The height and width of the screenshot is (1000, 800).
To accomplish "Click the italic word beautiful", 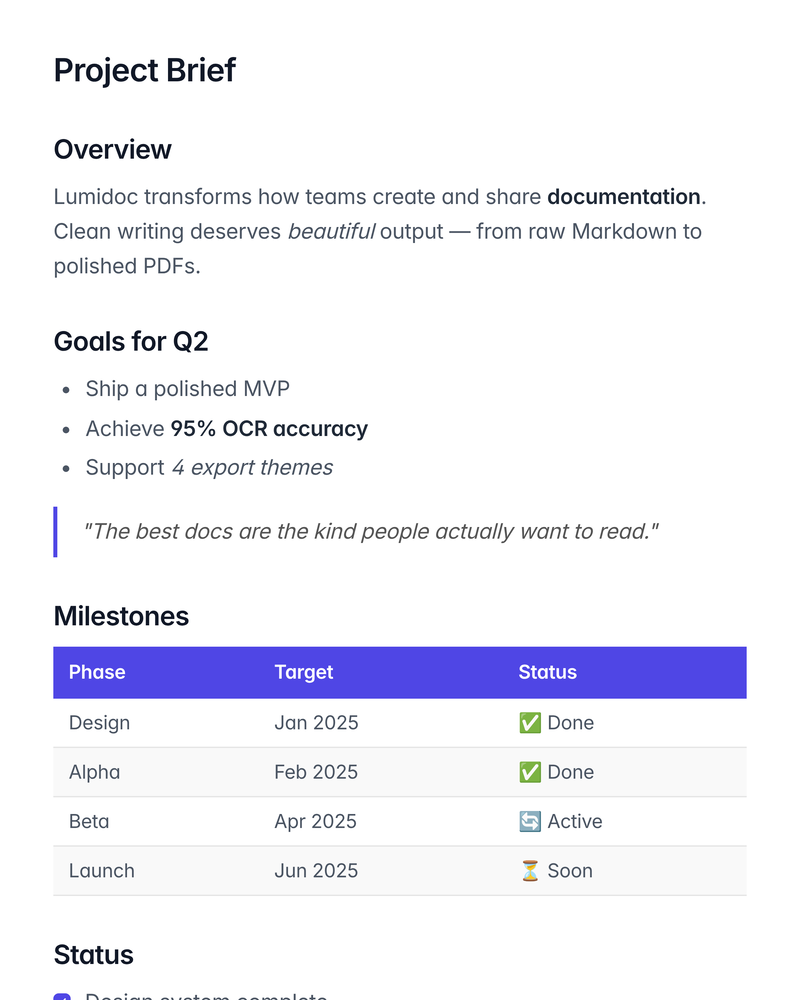I will (331, 232).
